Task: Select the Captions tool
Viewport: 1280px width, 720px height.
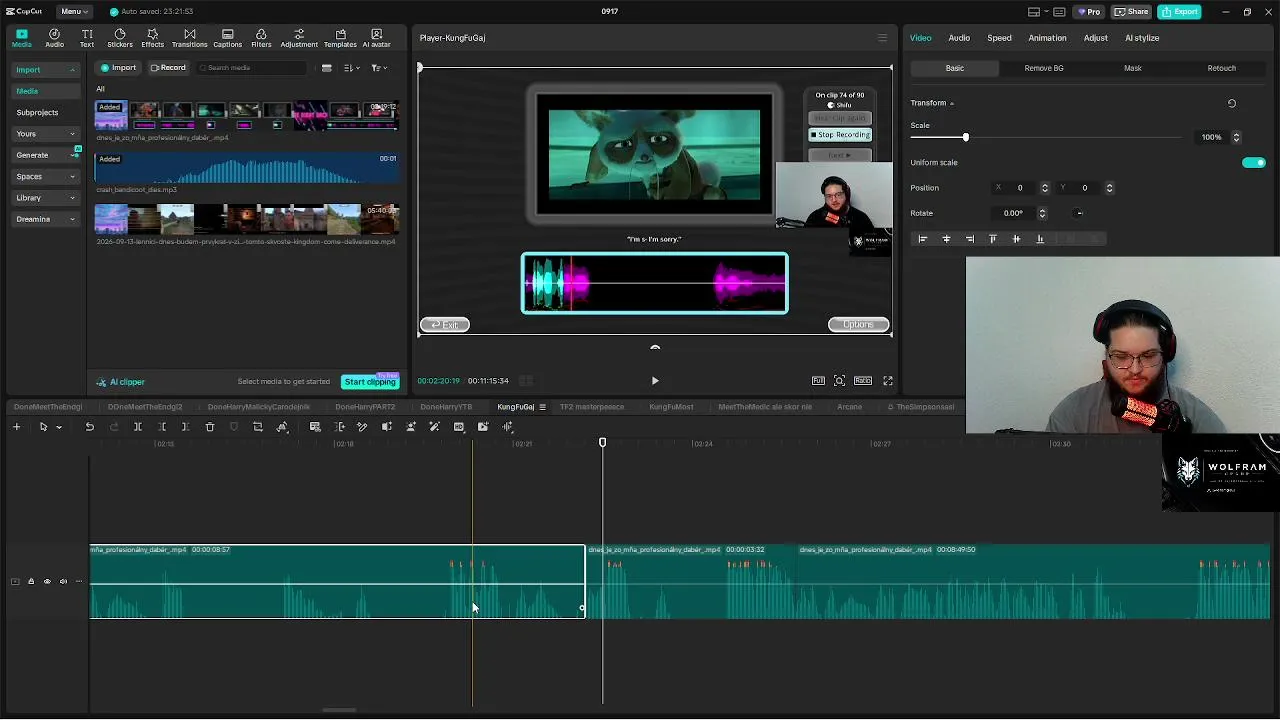Action: coord(227,38)
